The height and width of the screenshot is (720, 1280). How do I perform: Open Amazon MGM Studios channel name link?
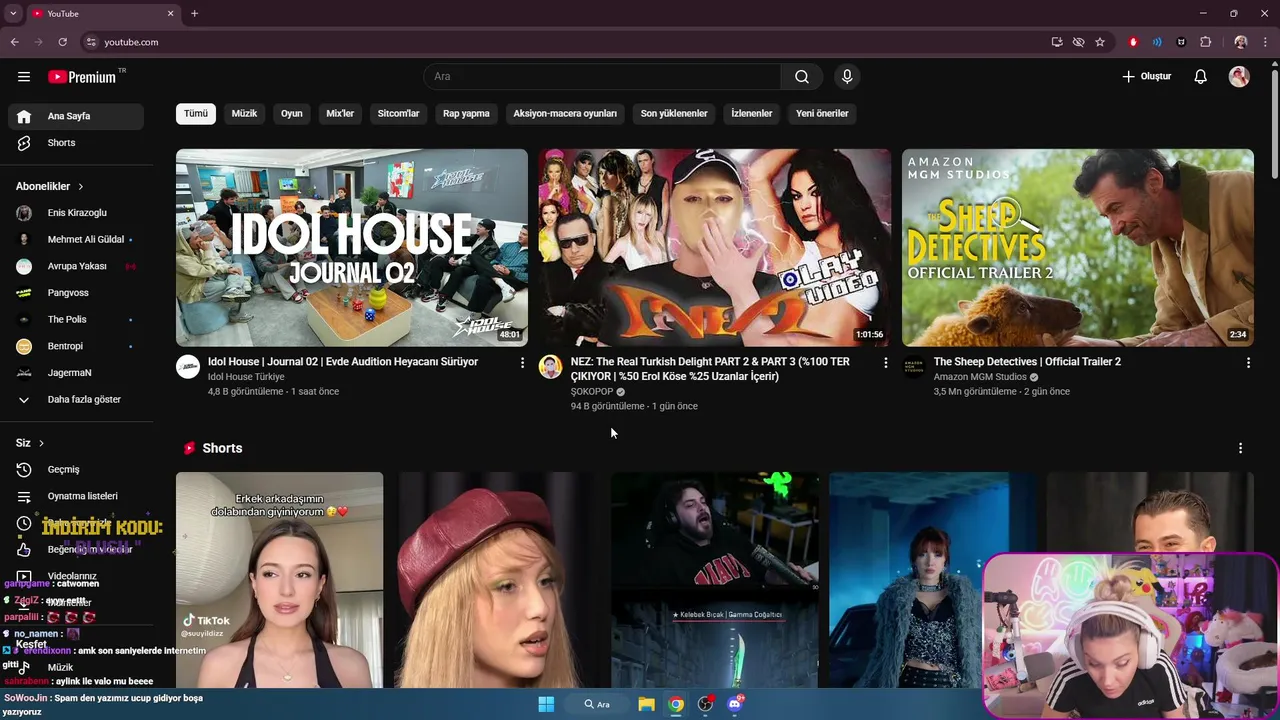click(x=980, y=377)
